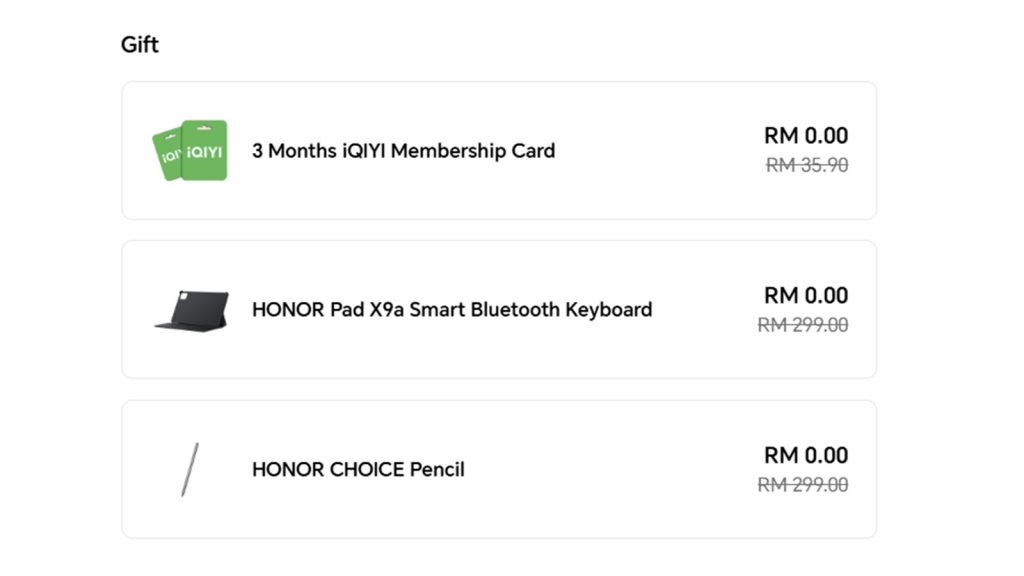Image resolution: width=1024 pixels, height=576 pixels.
Task: Click the word Pencil in the third gift title
Action: (437, 469)
